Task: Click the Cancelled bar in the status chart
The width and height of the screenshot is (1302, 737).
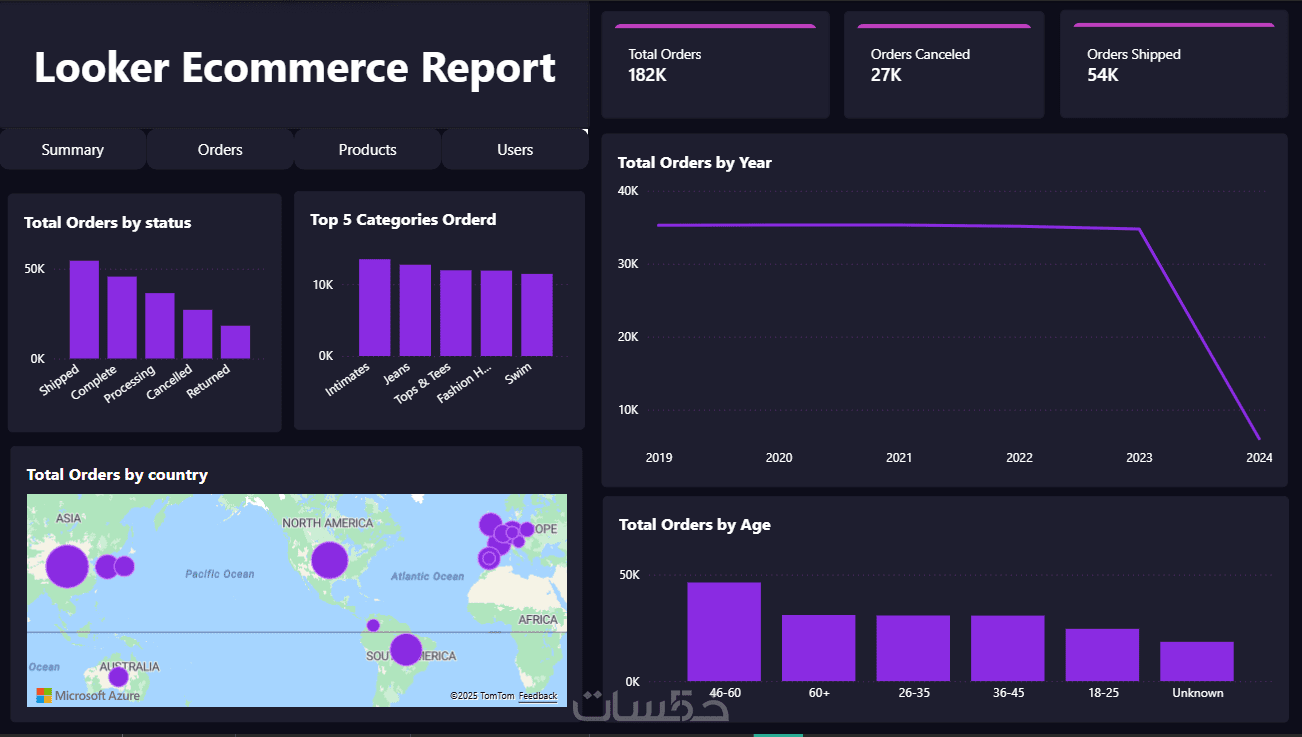Action: (198, 334)
